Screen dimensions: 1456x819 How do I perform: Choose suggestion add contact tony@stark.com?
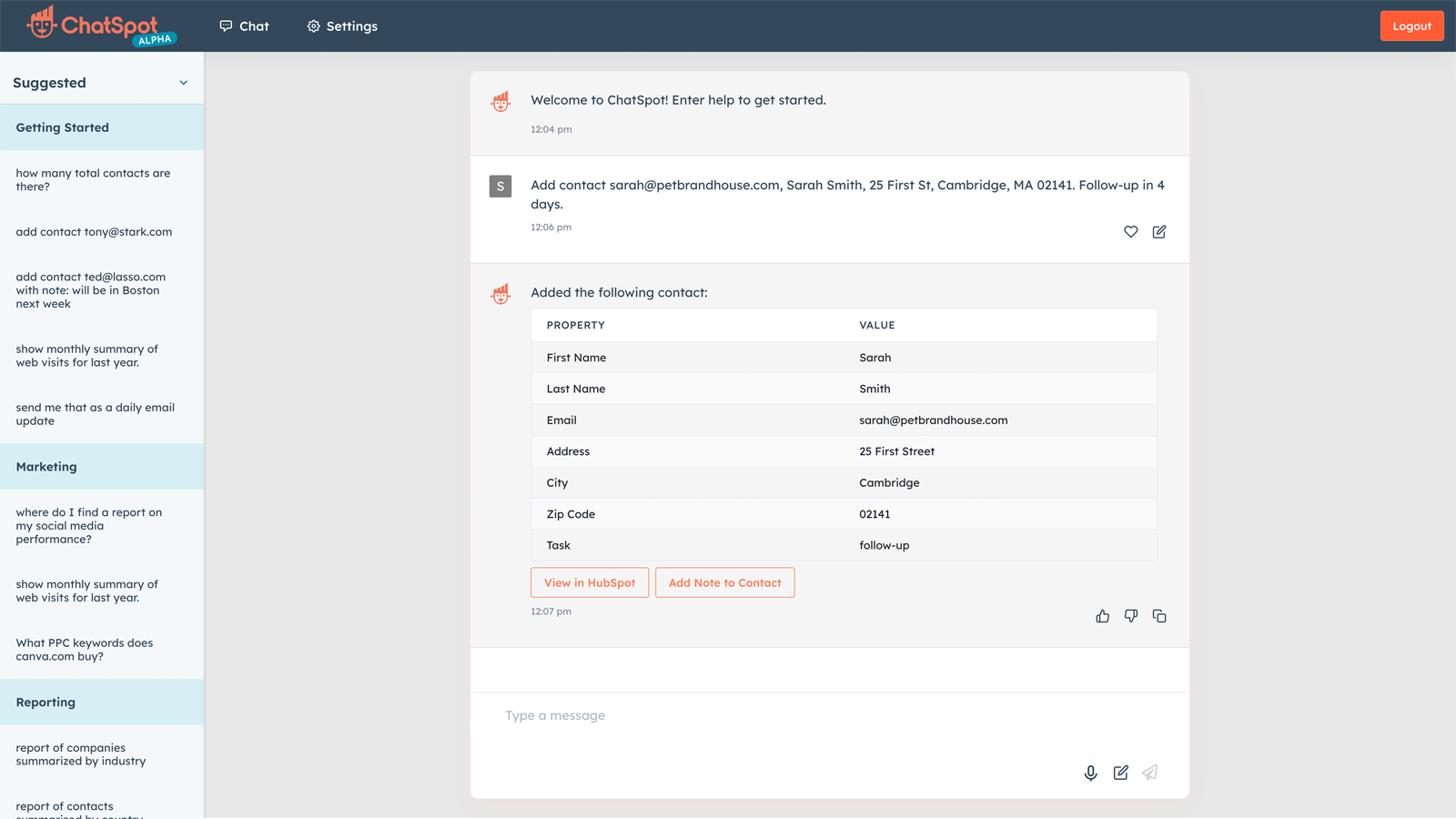tap(94, 232)
